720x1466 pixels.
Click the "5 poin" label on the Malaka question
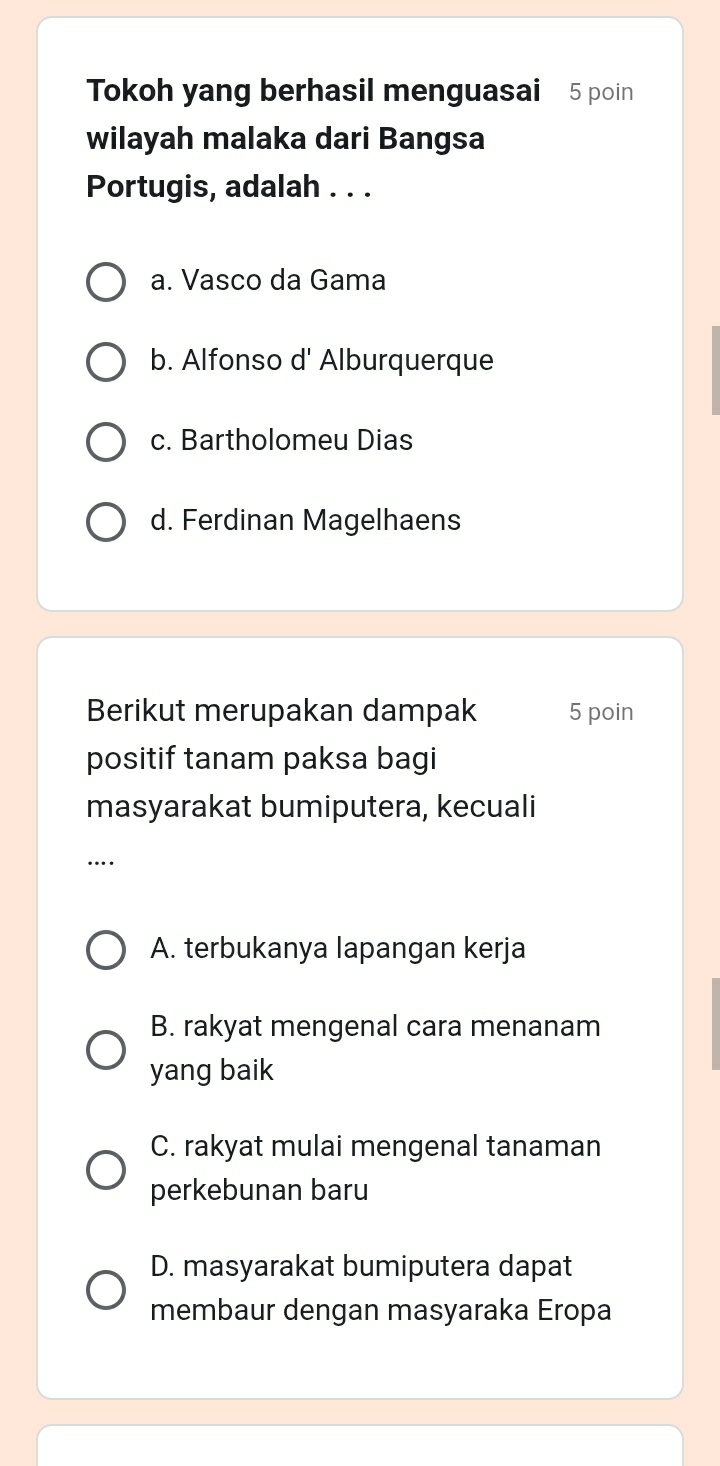tap(601, 93)
